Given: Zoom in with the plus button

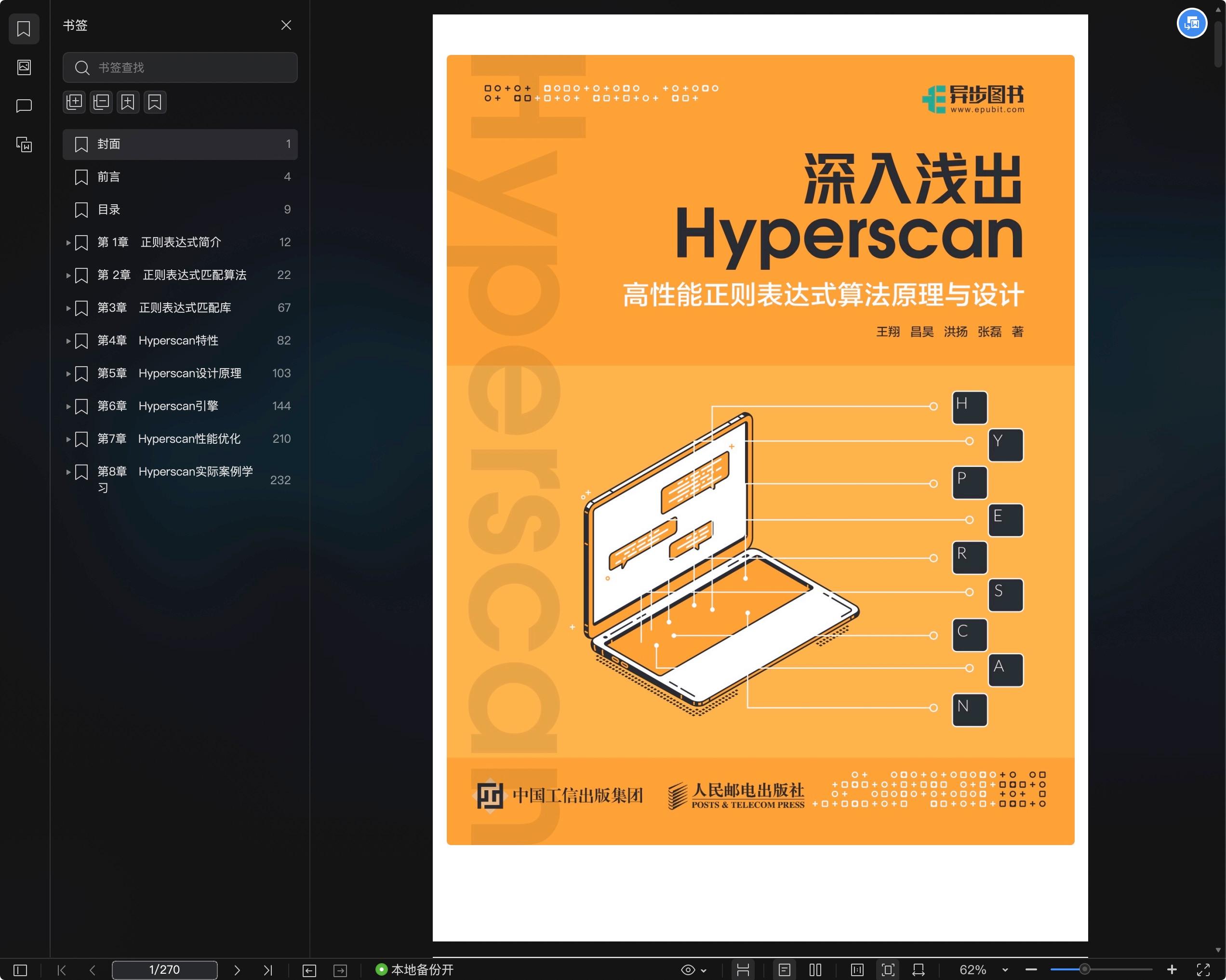Looking at the screenshot, I should click(1172, 970).
